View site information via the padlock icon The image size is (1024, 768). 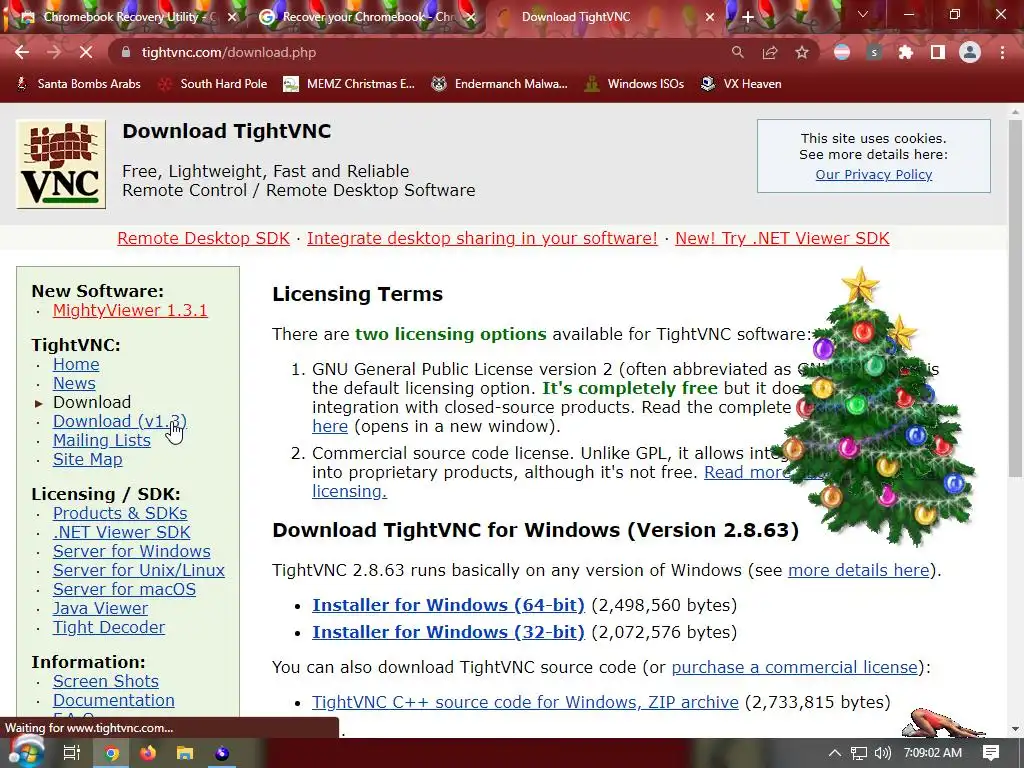pyautogui.click(x=127, y=52)
